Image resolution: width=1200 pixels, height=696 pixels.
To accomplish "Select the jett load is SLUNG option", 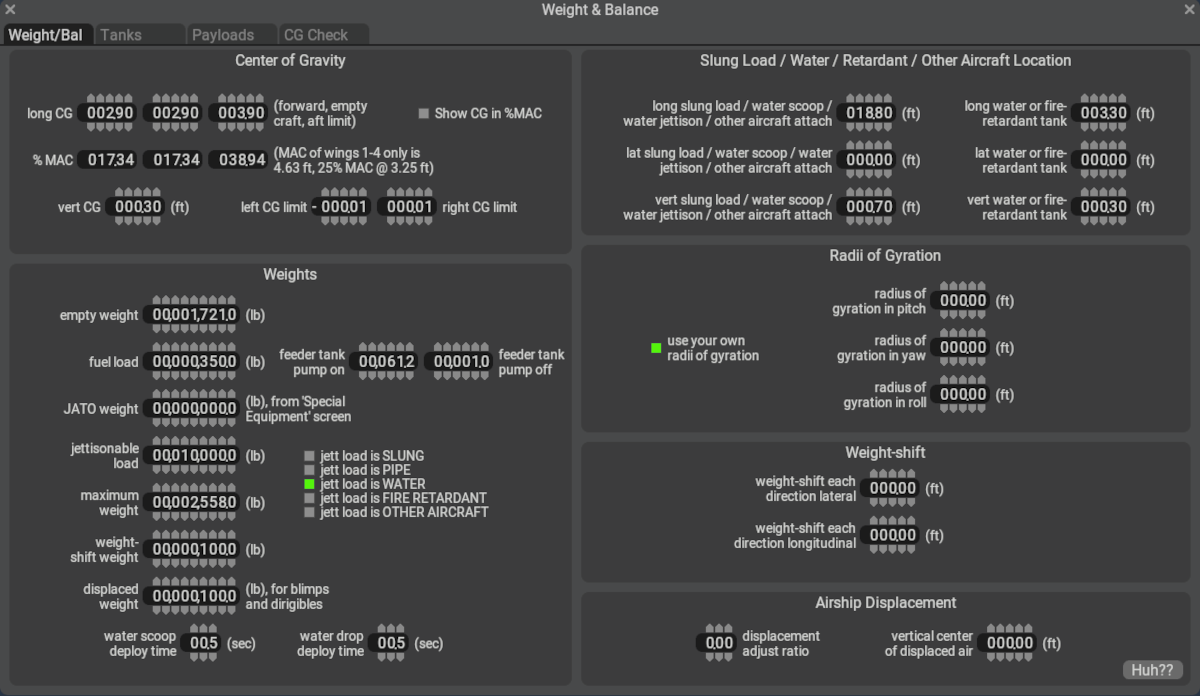I will [310, 456].
